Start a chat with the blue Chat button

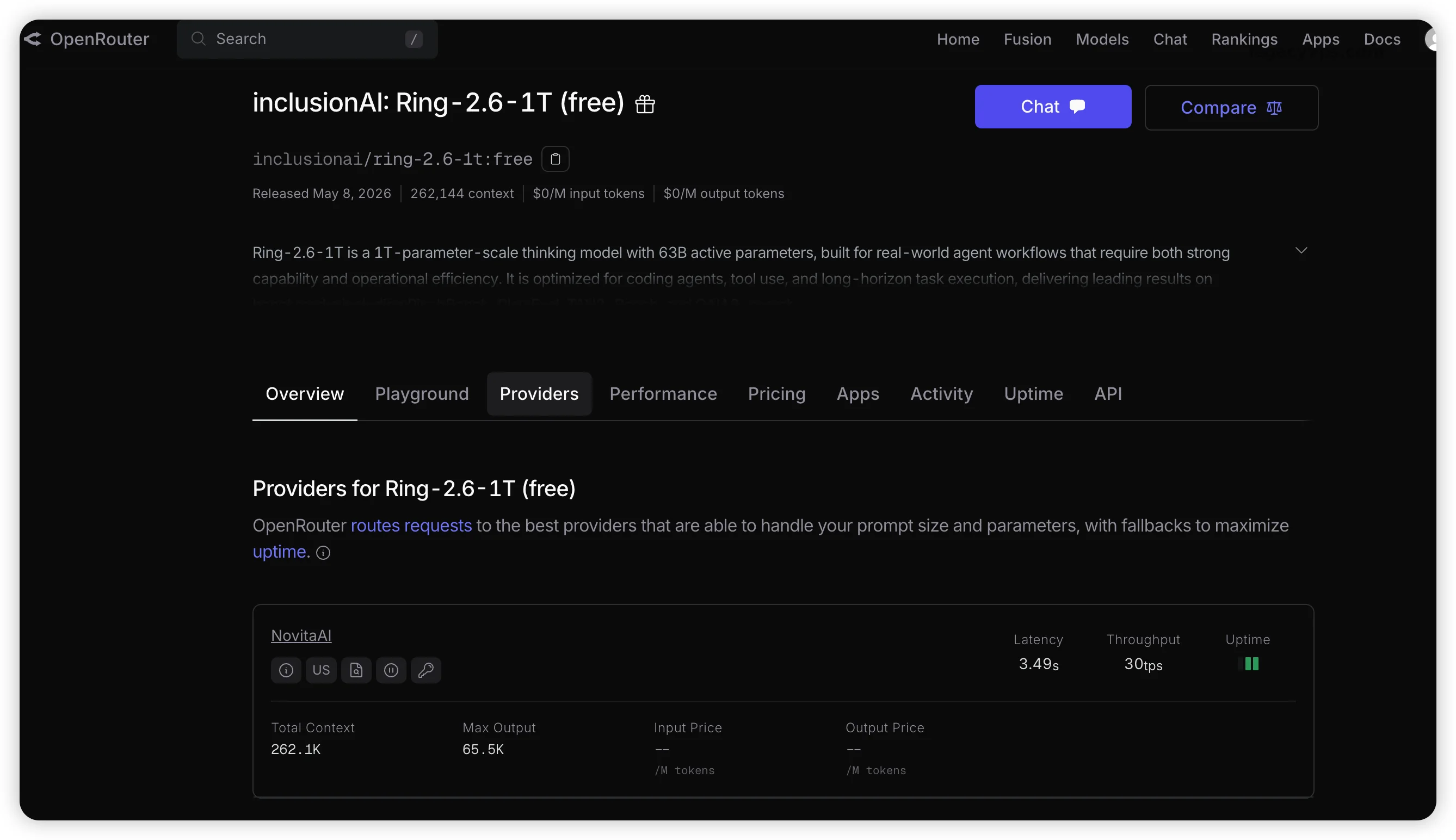click(x=1053, y=107)
